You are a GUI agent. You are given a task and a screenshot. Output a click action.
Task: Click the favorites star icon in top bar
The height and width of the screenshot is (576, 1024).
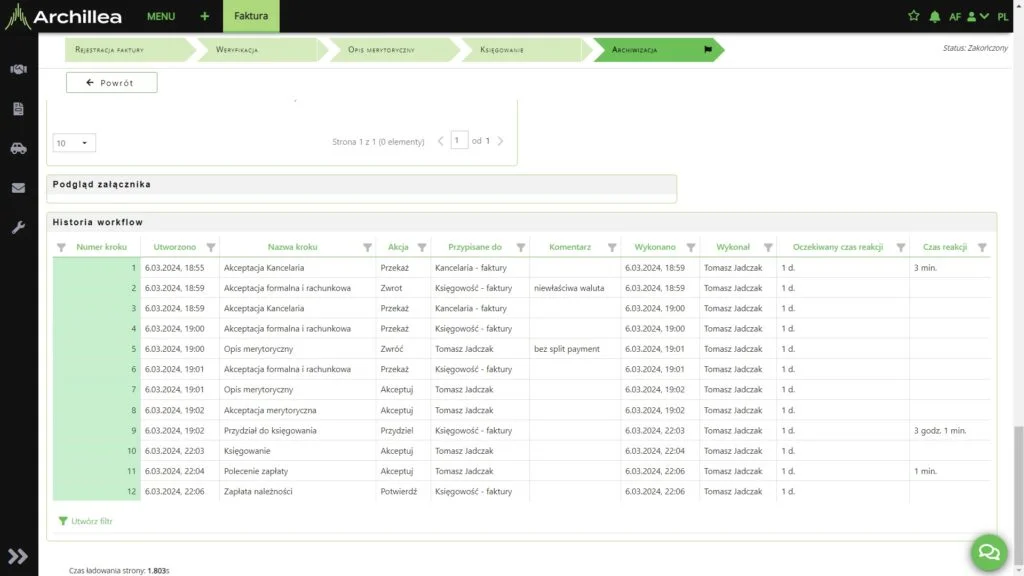coord(913,16)
